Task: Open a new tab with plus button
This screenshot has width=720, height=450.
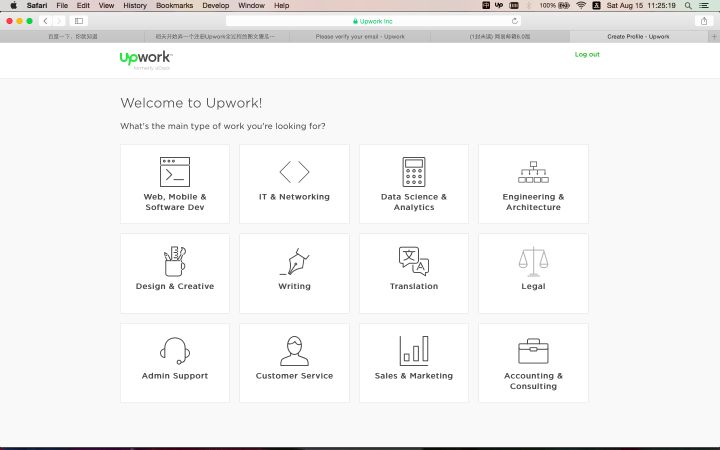Action: (x=714, y=36)
